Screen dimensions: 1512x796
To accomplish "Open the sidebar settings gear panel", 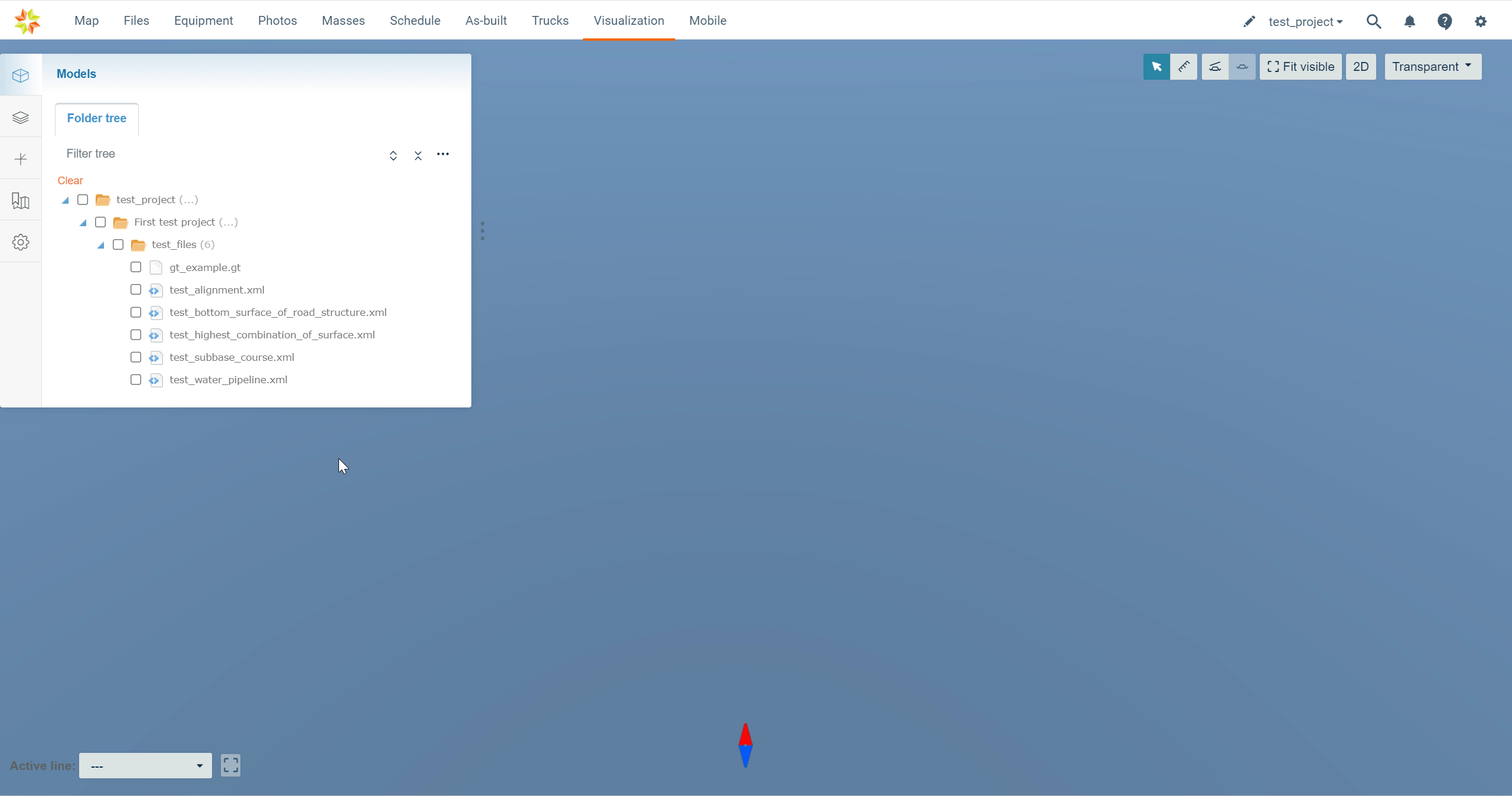I will [21, 242].
